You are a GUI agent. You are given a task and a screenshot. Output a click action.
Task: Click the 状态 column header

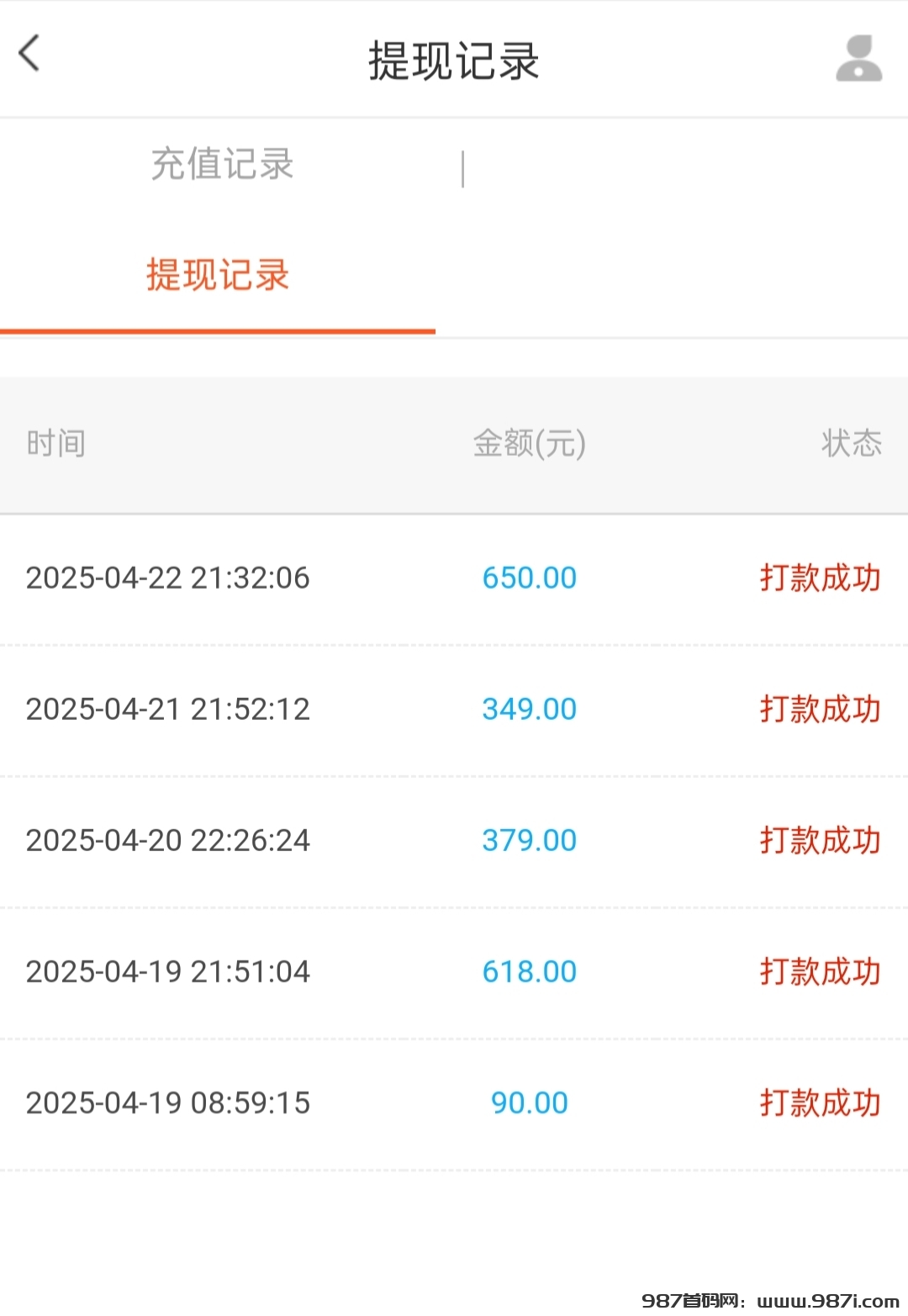click(852, 443)
